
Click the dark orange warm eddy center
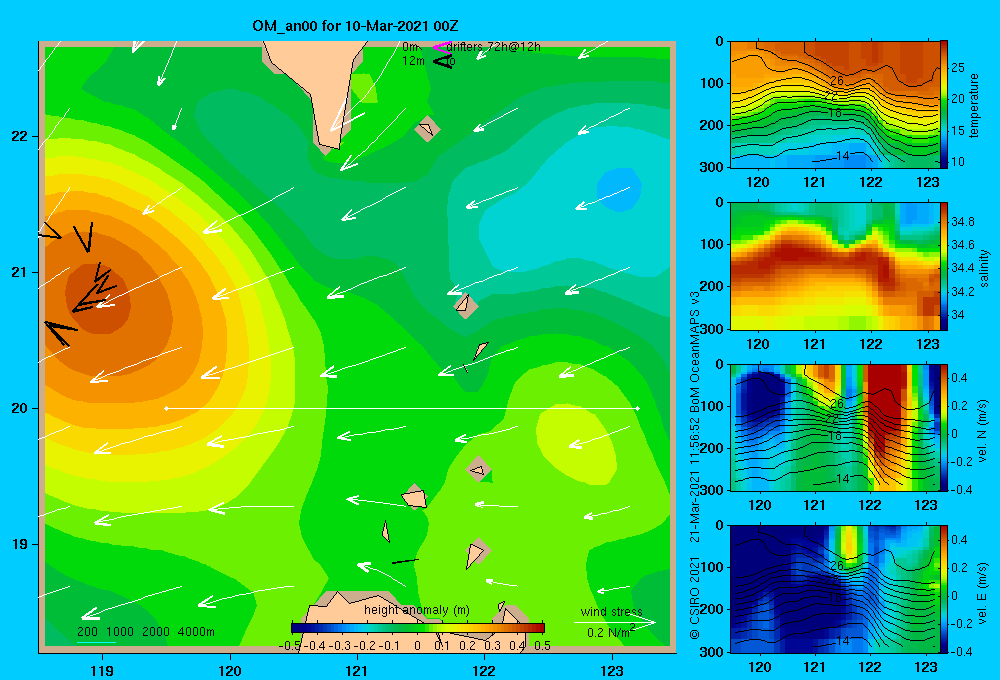click(x=99, y=299)
